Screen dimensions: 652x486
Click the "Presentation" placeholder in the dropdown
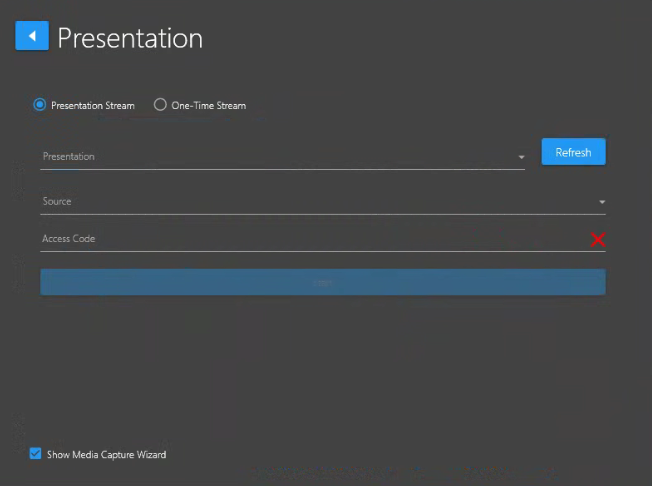[x=69, y=157]
